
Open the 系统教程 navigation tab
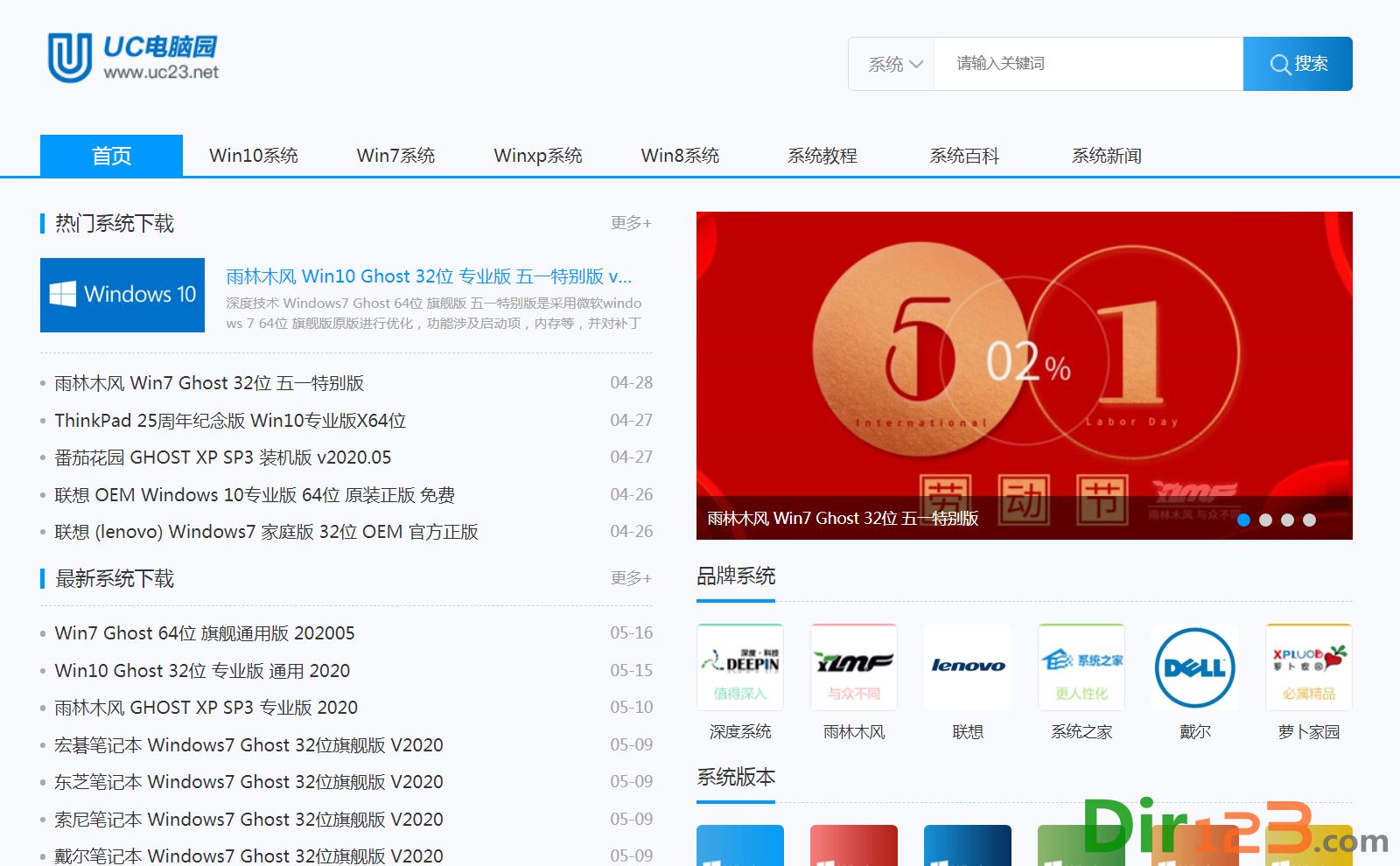click(822, 156)
